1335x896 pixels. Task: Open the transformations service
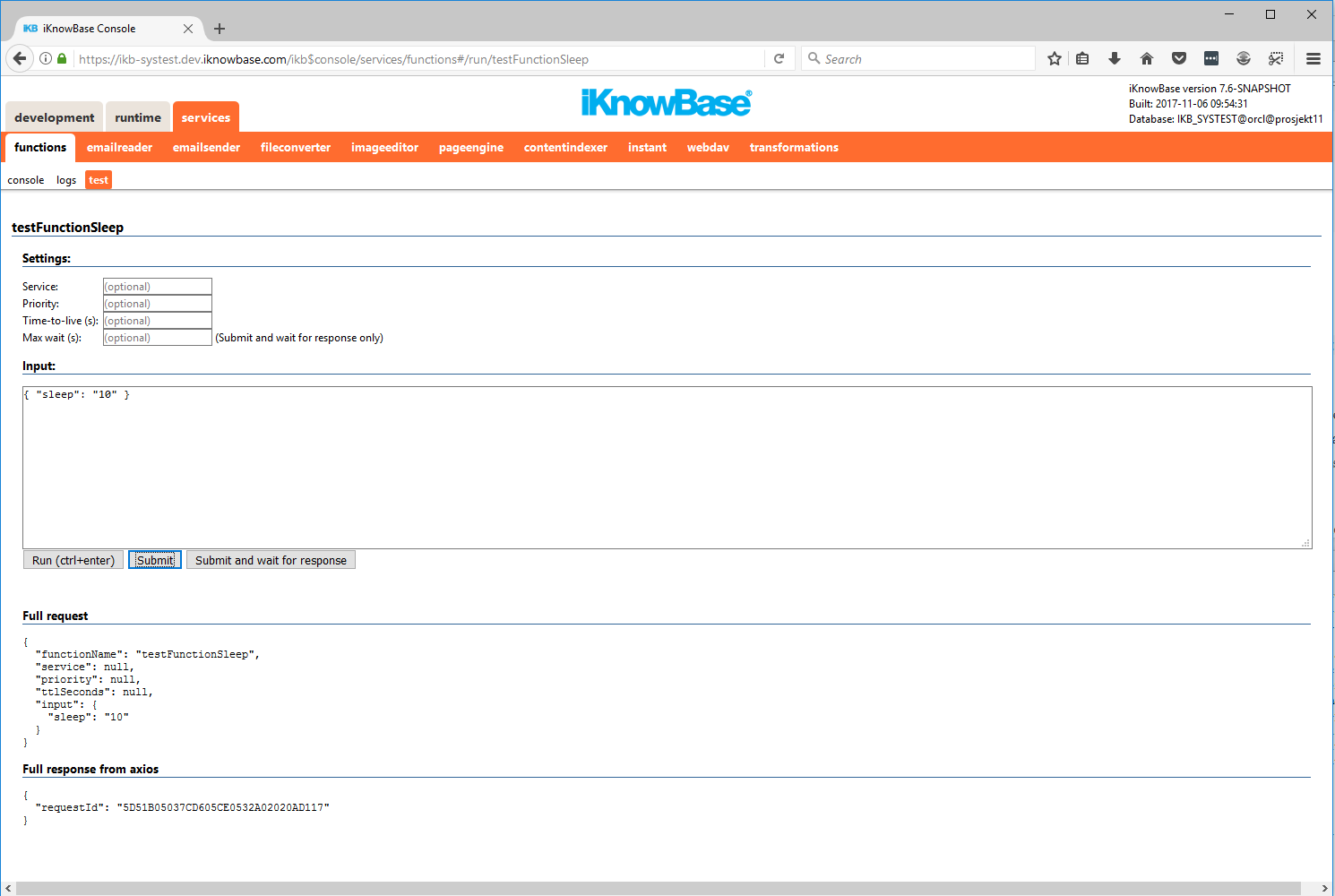point(794,148)
